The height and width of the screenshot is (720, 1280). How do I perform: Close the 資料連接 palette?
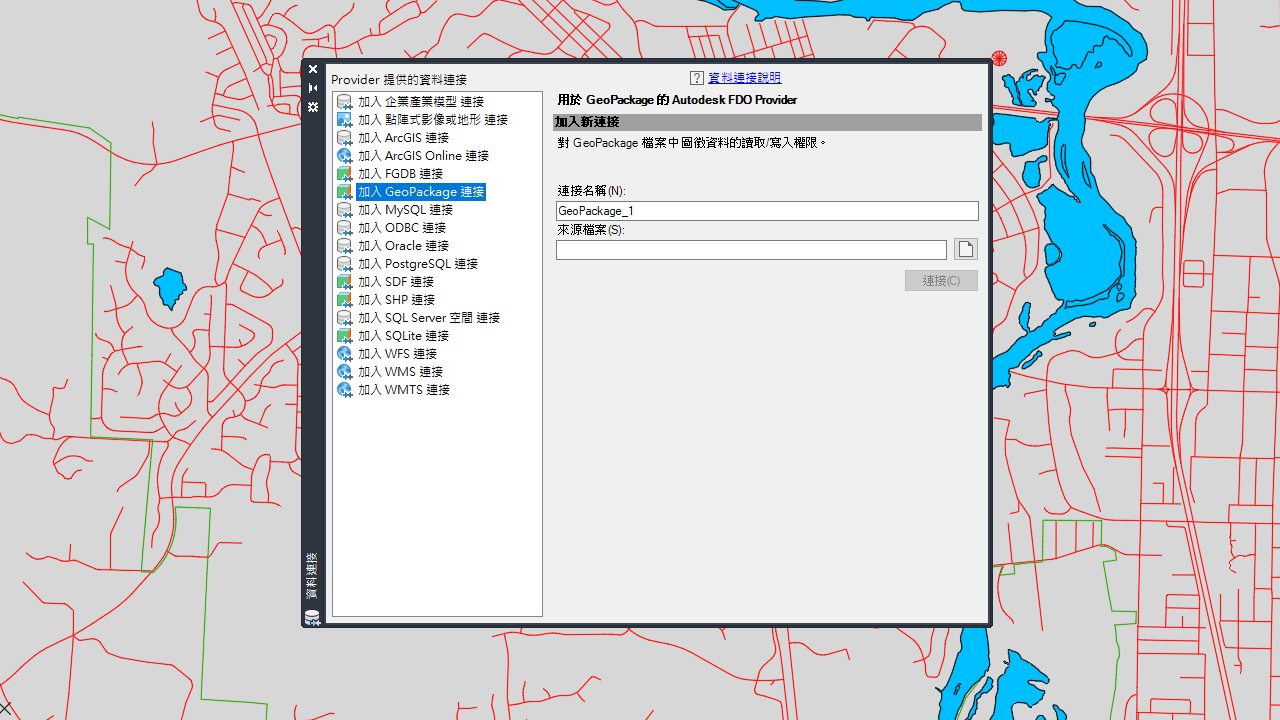tap(313, 69)
